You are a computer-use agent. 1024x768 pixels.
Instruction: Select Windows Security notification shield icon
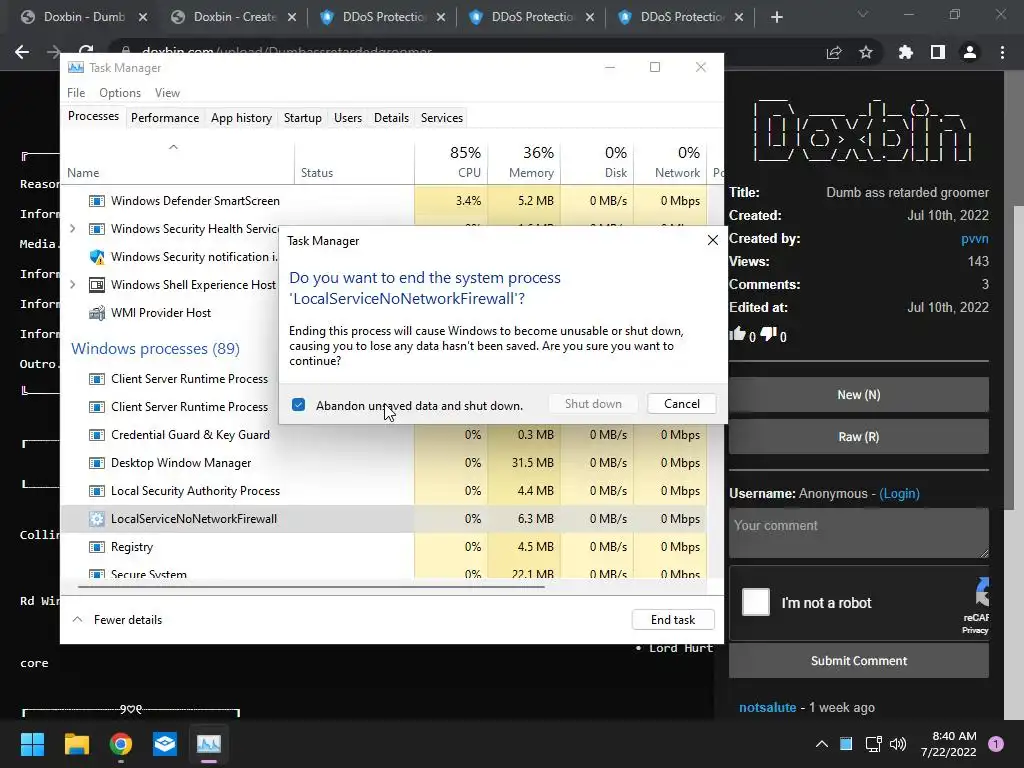click(97, 257)
